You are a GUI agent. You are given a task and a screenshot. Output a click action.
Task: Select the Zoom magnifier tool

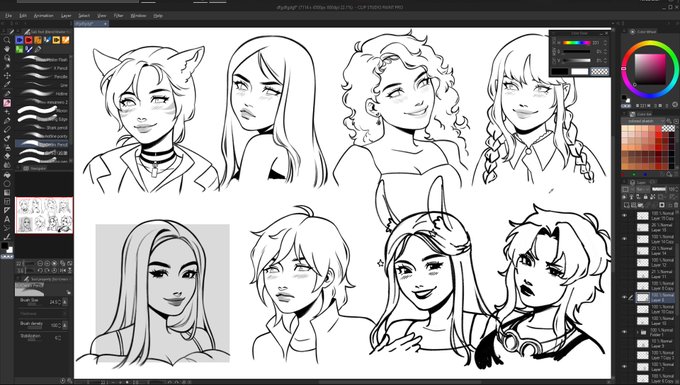[x=7, y=40]
